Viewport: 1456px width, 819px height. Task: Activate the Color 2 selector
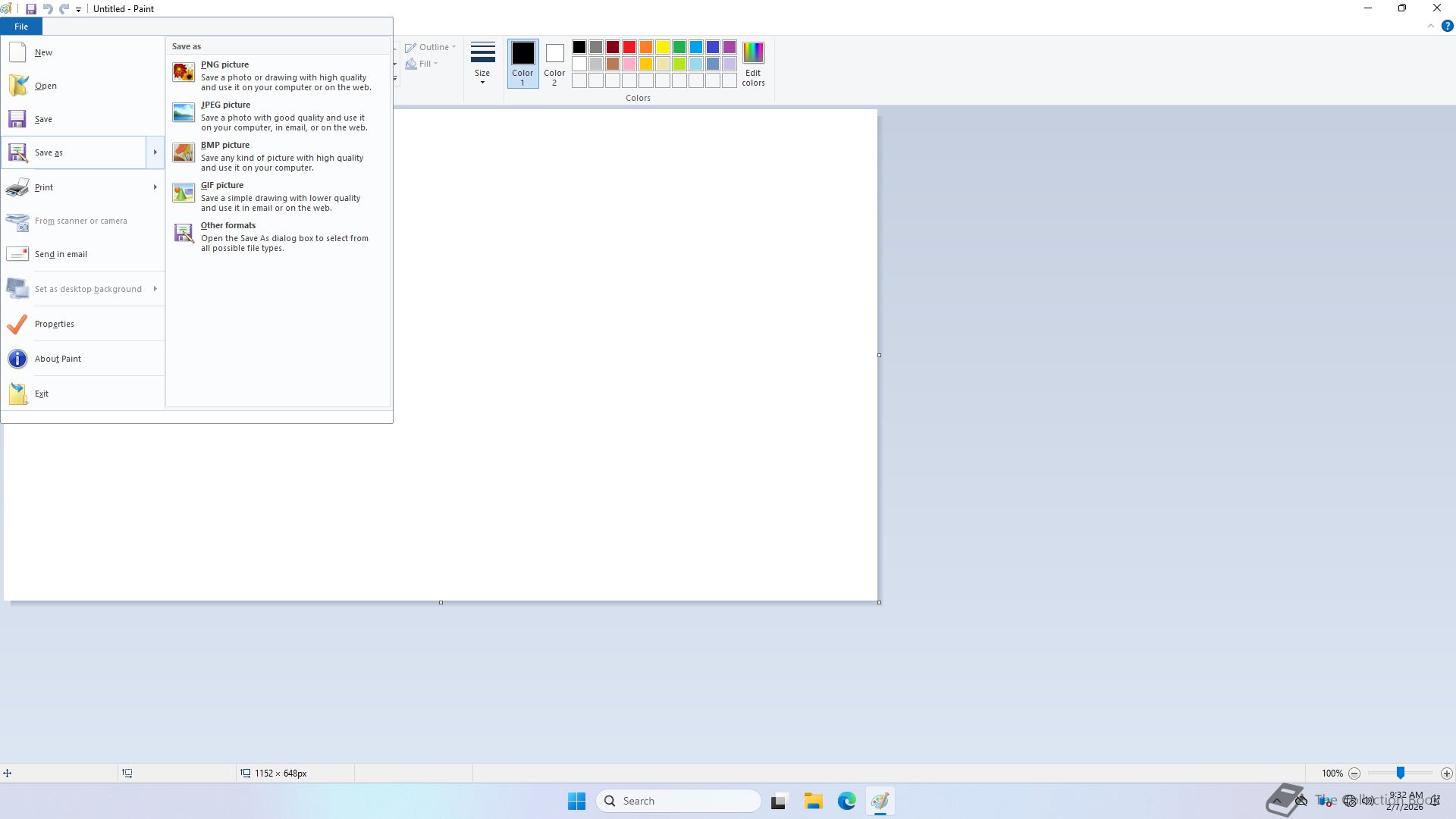(554, 63)
